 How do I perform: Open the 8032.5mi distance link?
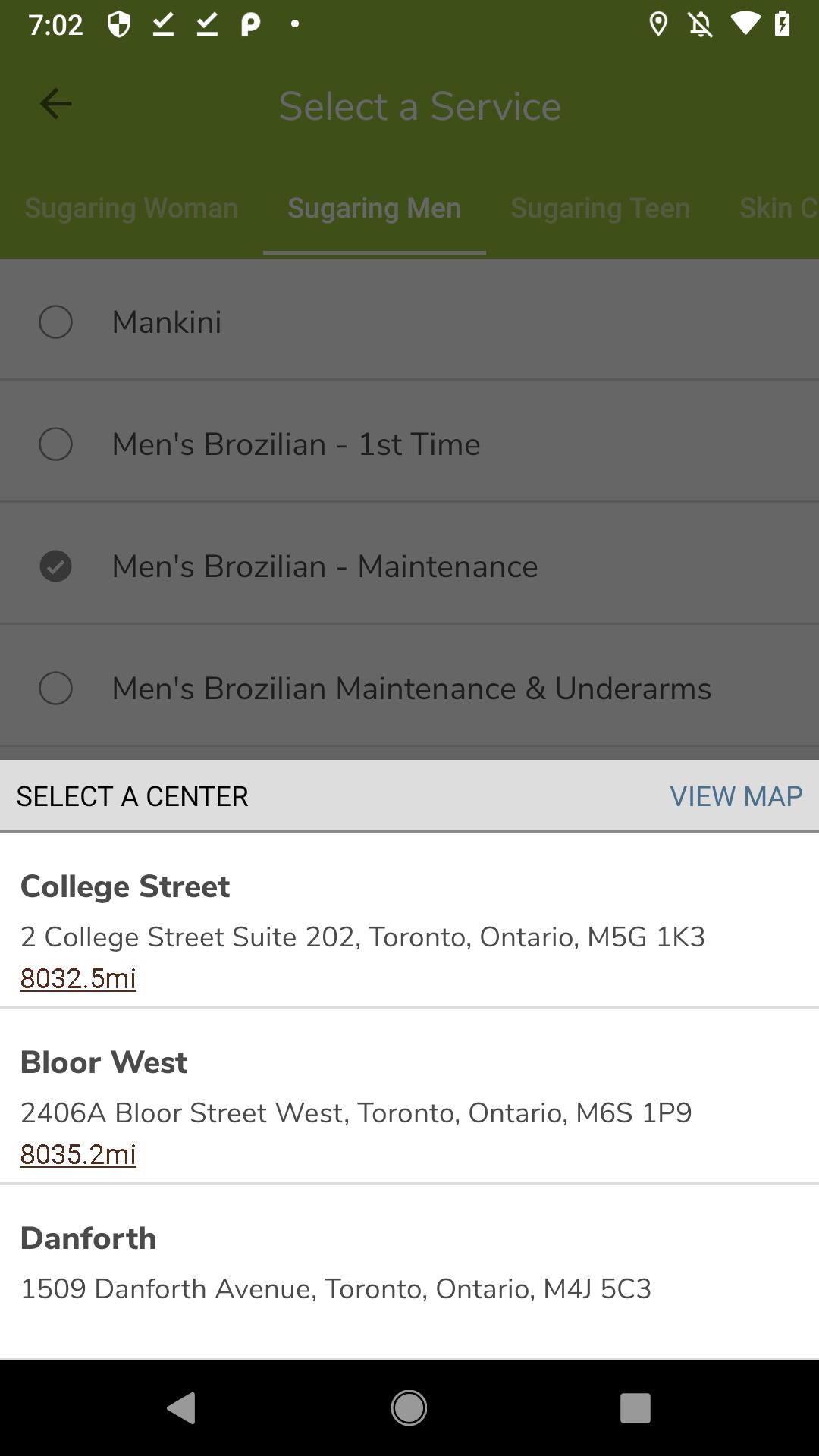(x=78, y=978)
